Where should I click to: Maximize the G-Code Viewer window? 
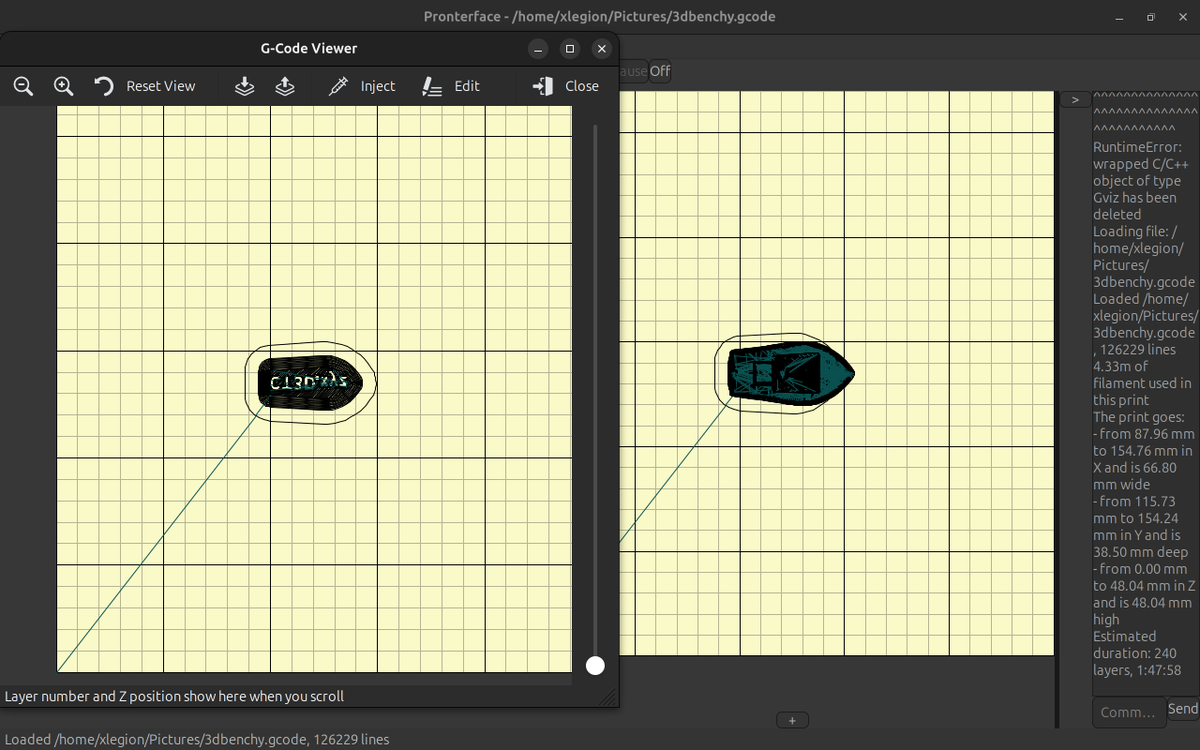(x=570, y=48)
